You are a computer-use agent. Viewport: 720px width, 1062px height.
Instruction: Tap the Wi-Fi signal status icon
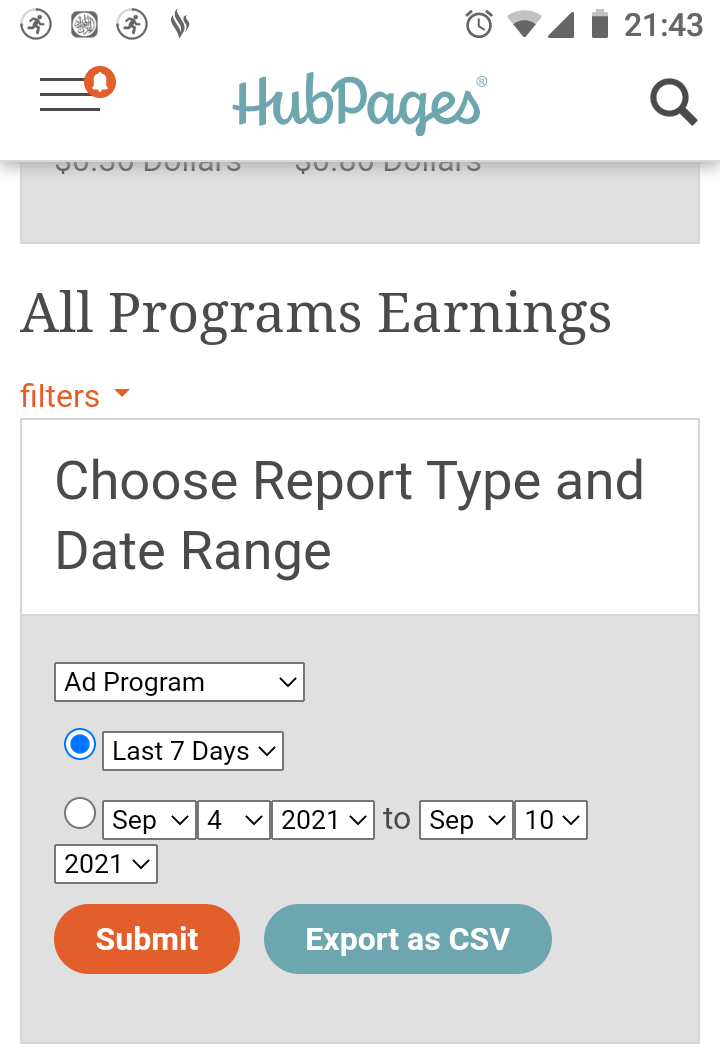click(524, 25)
